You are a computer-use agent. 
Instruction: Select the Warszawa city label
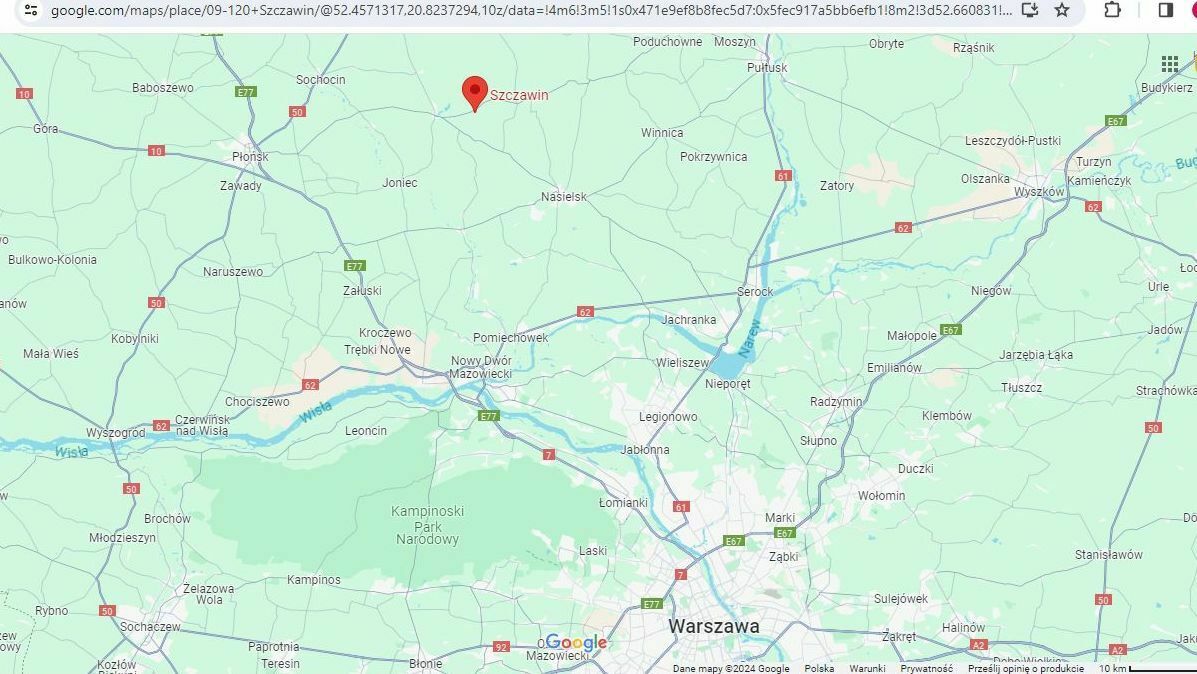pos(714,627)
